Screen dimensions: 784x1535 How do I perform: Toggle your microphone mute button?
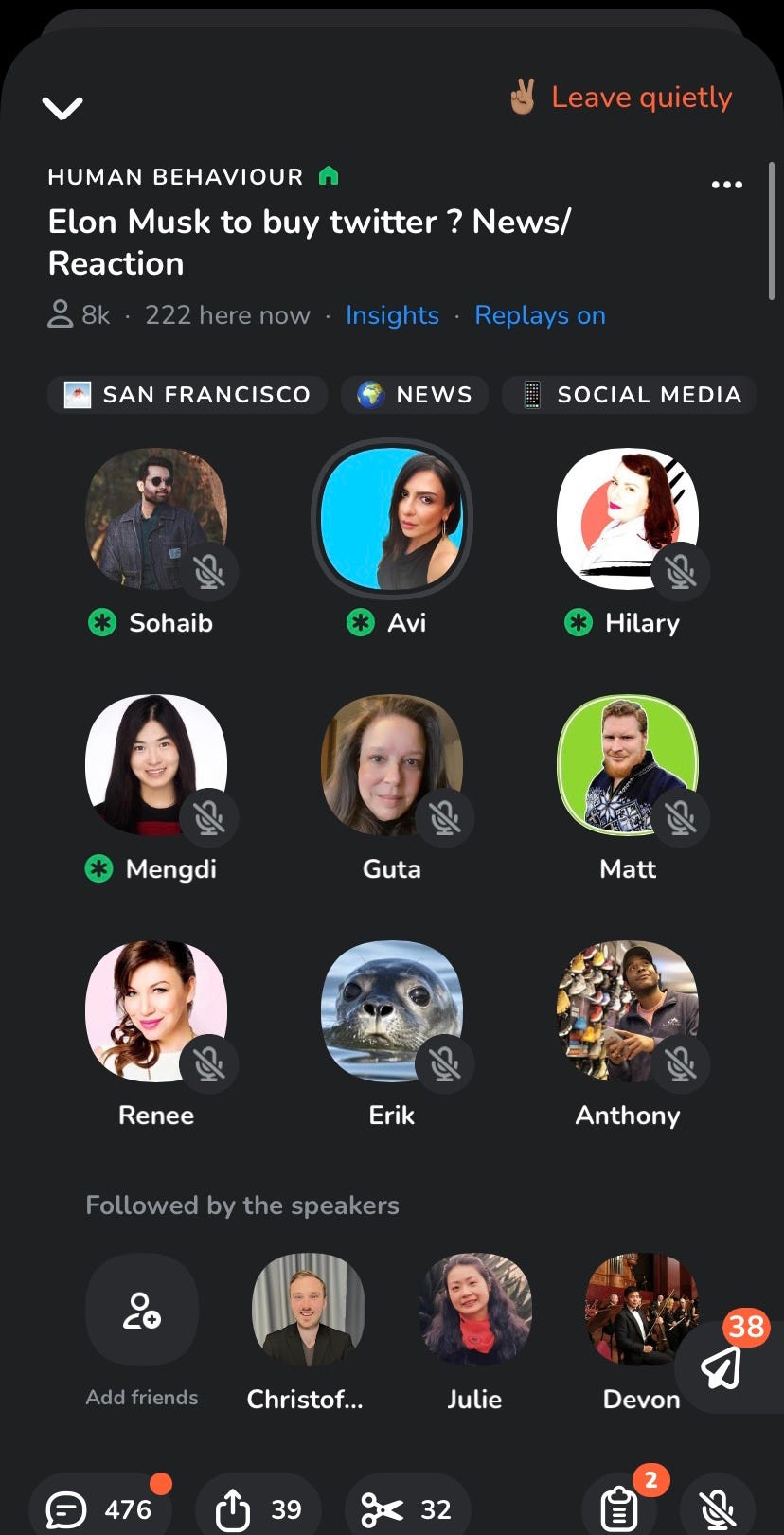pos(718,1508)
